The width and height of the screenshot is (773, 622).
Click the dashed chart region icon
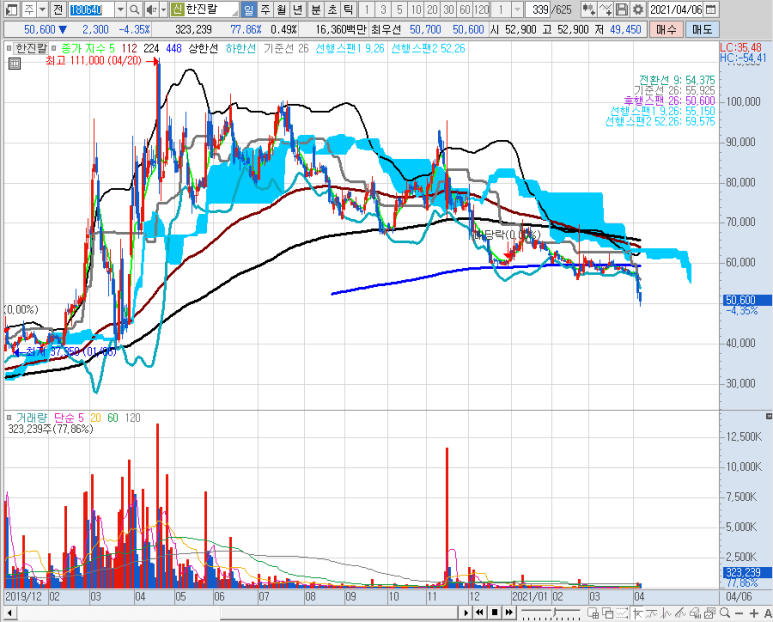(622, 613)
